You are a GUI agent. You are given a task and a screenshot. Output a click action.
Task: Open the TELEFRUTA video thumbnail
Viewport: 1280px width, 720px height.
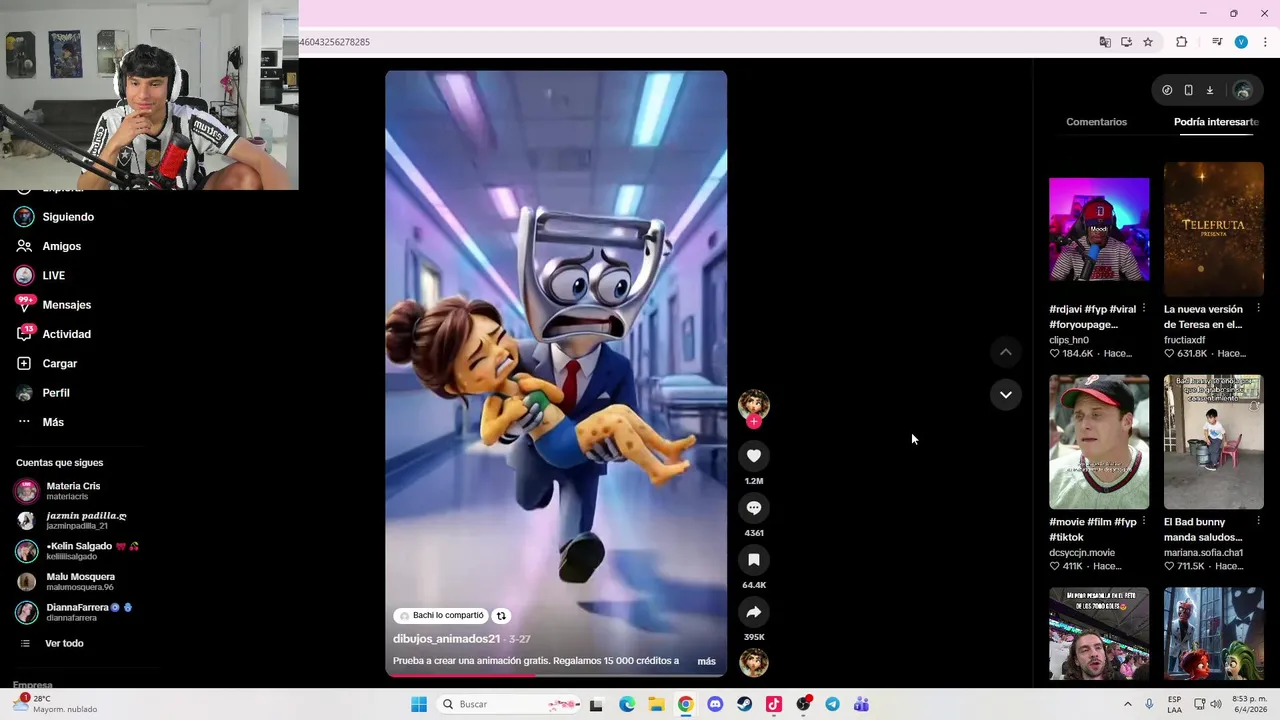tap(1213, 230)
